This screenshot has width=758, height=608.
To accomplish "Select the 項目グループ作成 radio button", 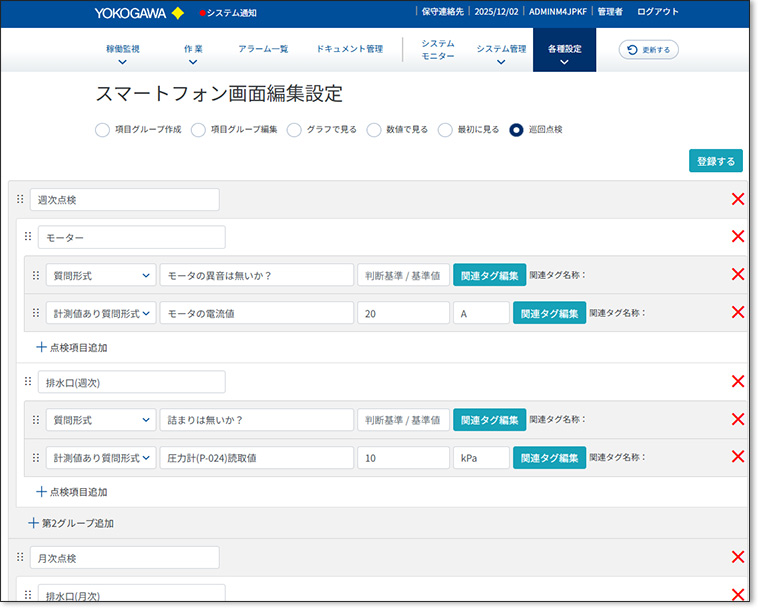I will pos(102,130).
